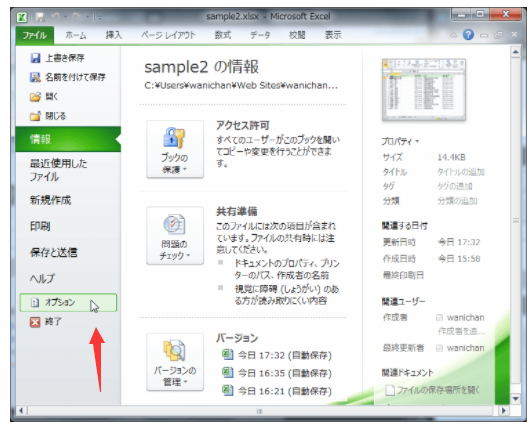Click 更新日時 value 今日 17:32
This screenshot has height=425, width=531.
(x=459, y=242)
